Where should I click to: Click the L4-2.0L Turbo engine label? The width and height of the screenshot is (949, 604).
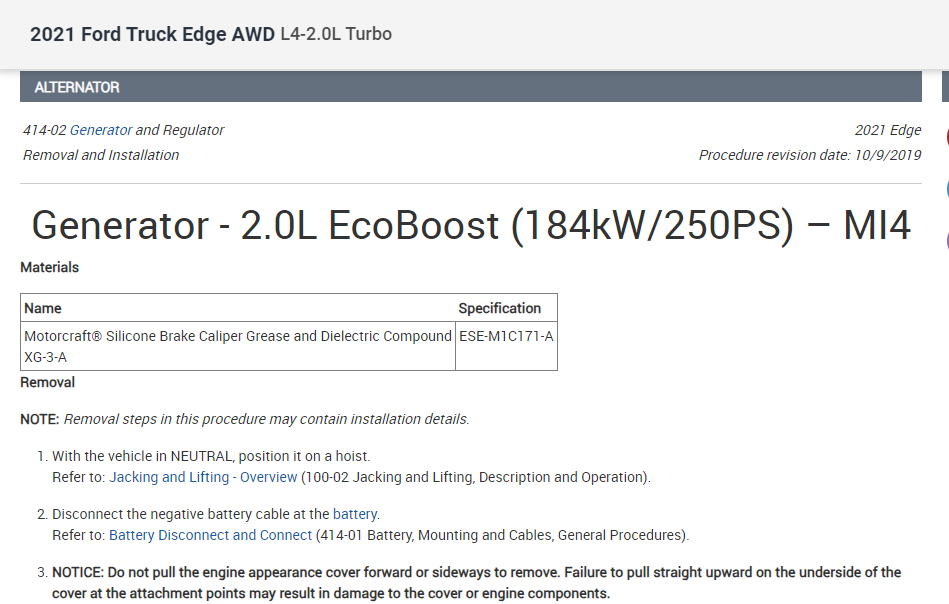click(x=336, y=35)
